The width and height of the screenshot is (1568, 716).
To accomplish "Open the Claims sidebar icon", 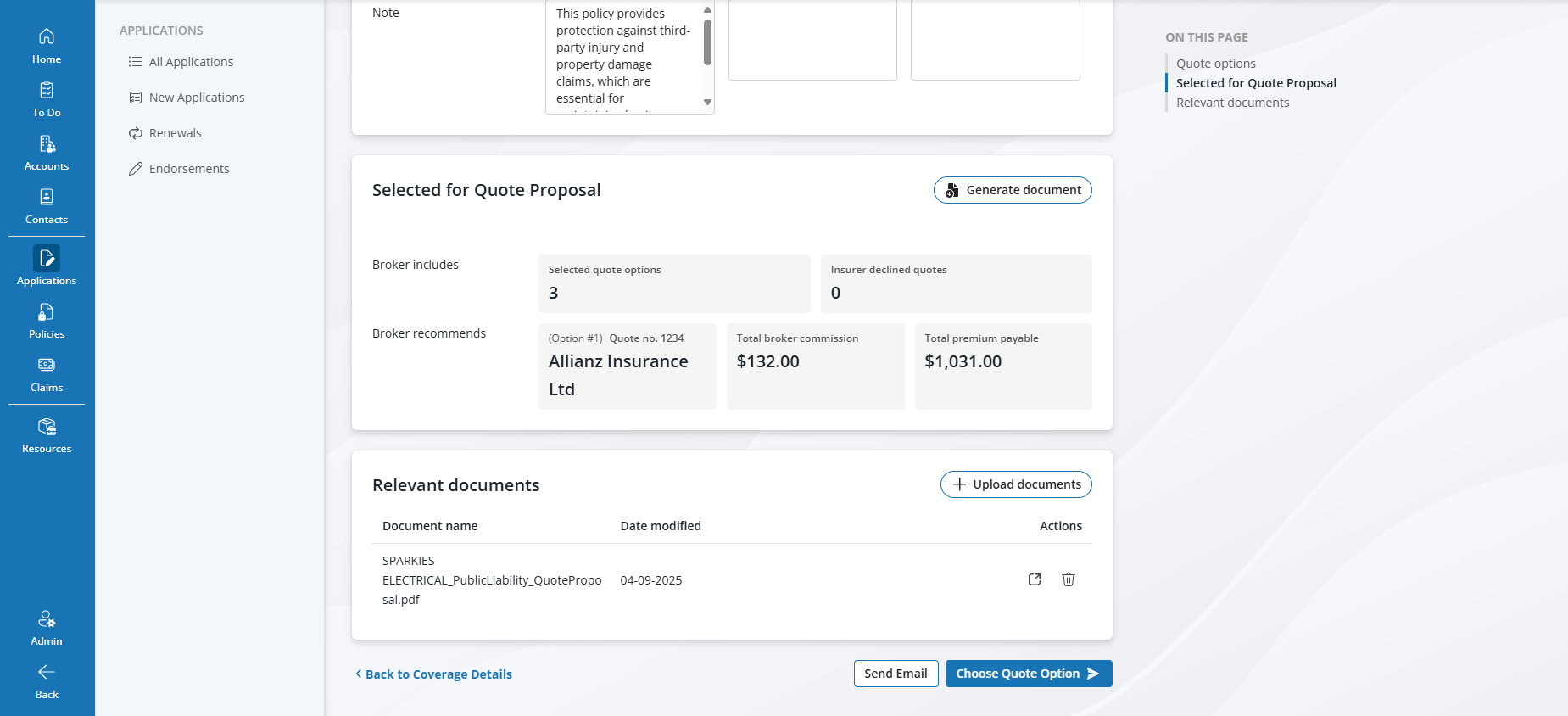I will (47, 374).
